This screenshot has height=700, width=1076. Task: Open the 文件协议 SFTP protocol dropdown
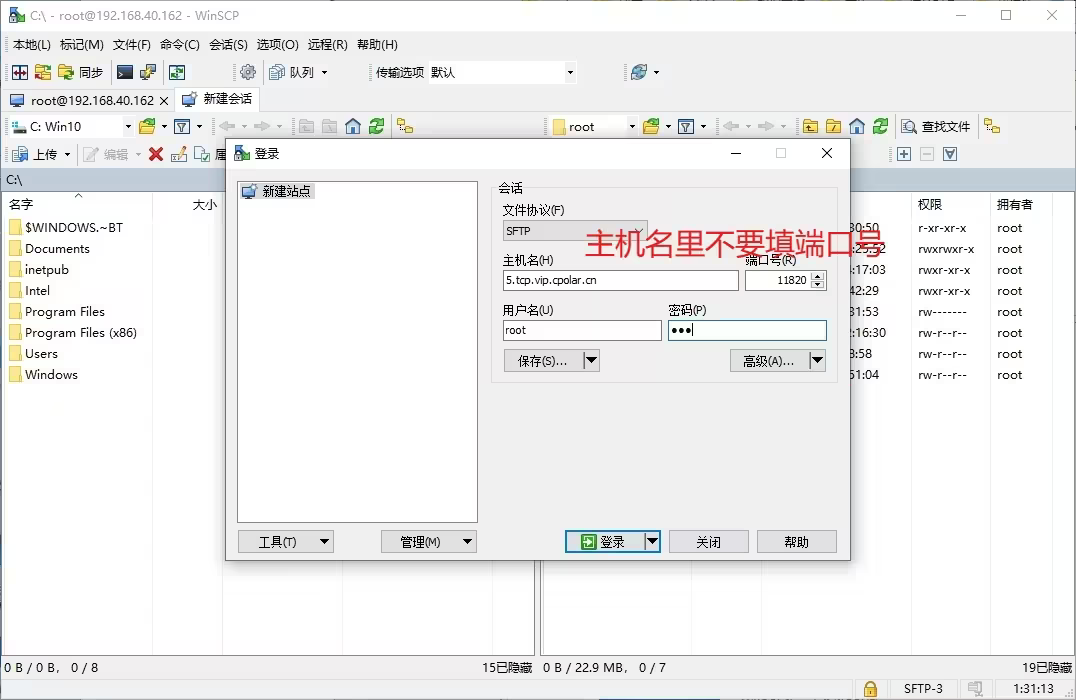coord(575,231)
